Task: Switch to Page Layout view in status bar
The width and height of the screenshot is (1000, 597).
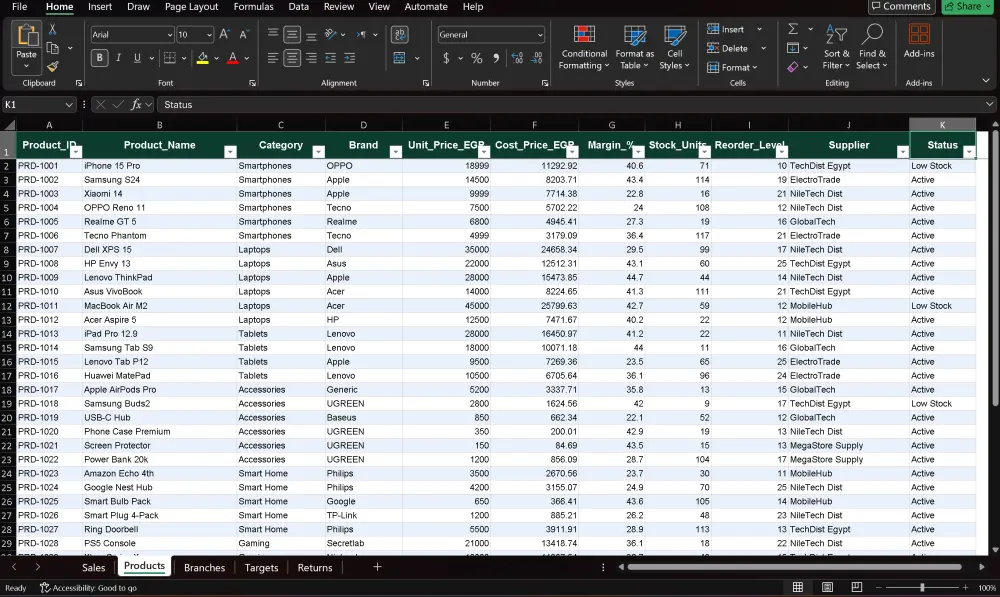Action: point(827,587)
